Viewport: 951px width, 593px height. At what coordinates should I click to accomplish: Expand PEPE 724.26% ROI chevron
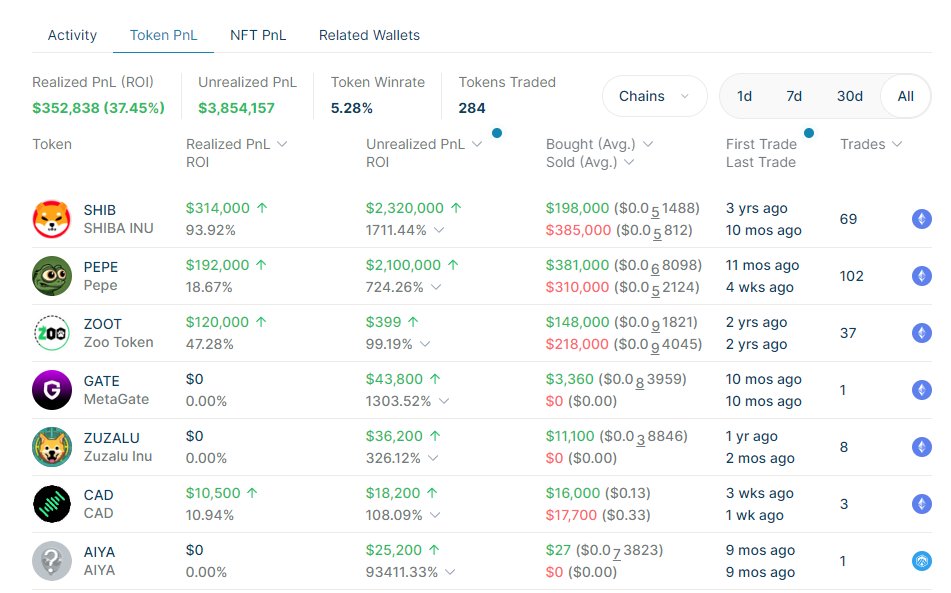coord(436,287)
